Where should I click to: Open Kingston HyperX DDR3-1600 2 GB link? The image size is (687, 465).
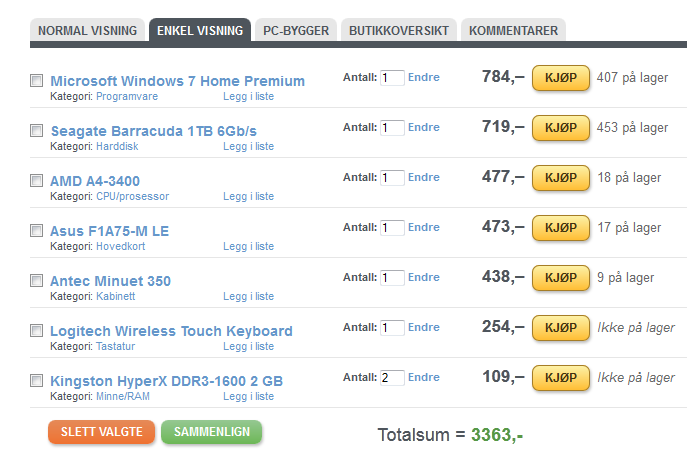point(166,381)
